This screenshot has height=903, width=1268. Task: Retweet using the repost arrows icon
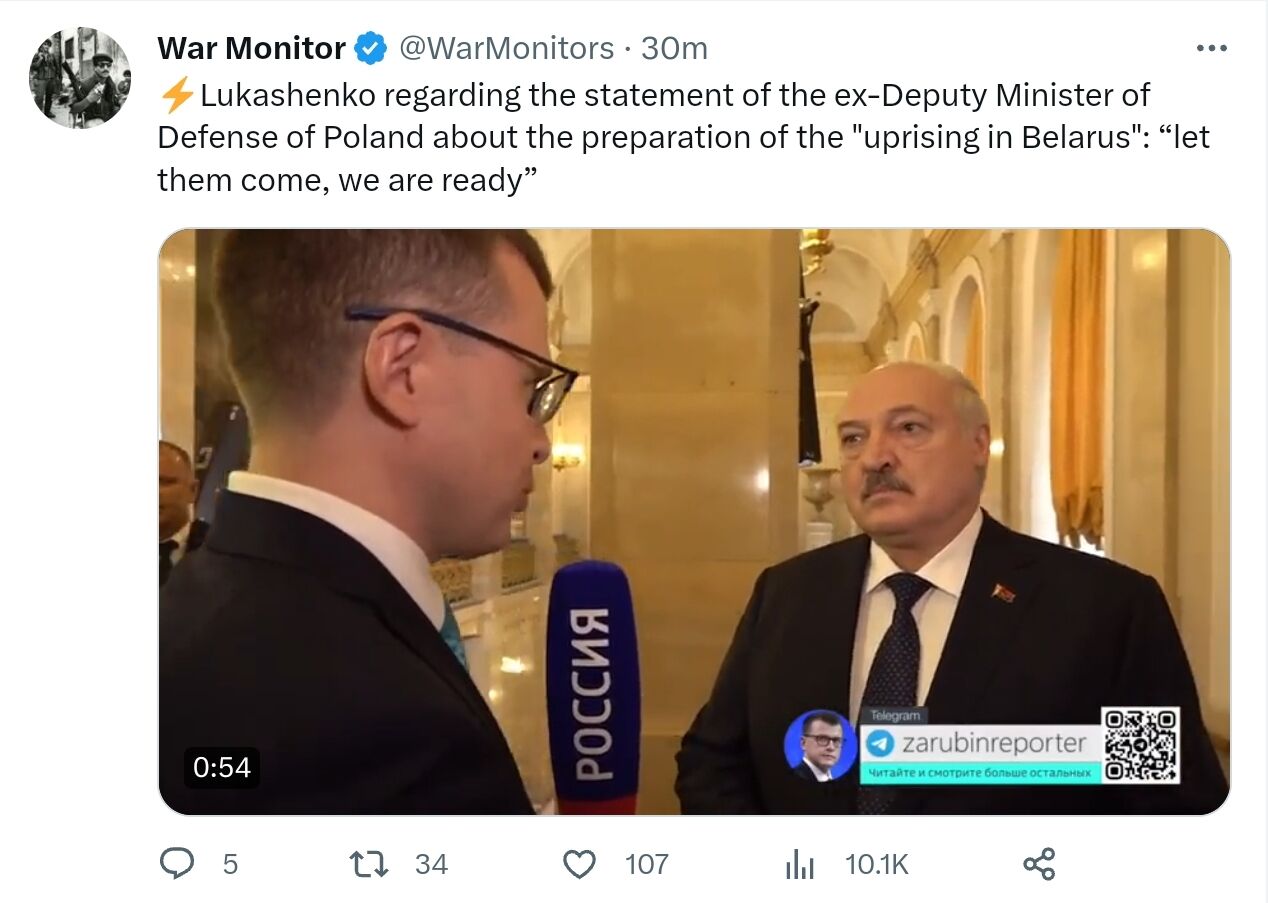[368, 863]
